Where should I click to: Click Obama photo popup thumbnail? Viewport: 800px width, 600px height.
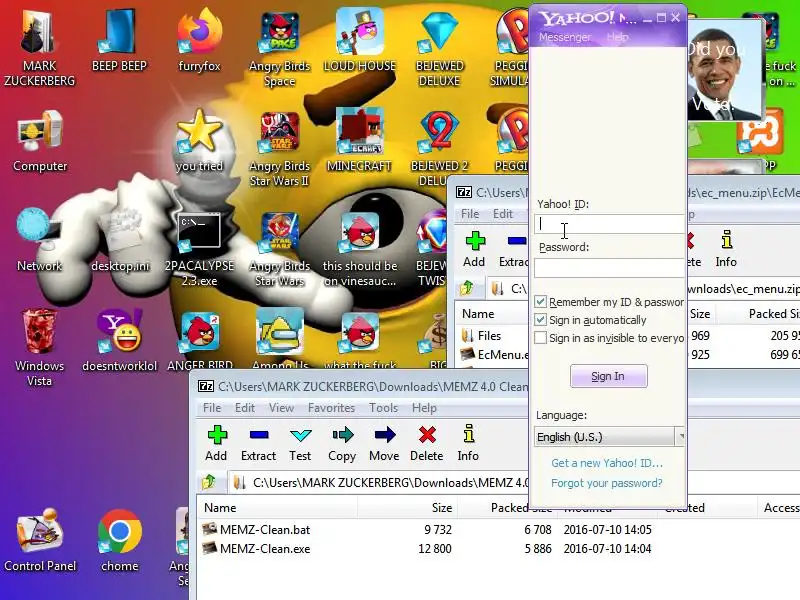click(726, 70)
